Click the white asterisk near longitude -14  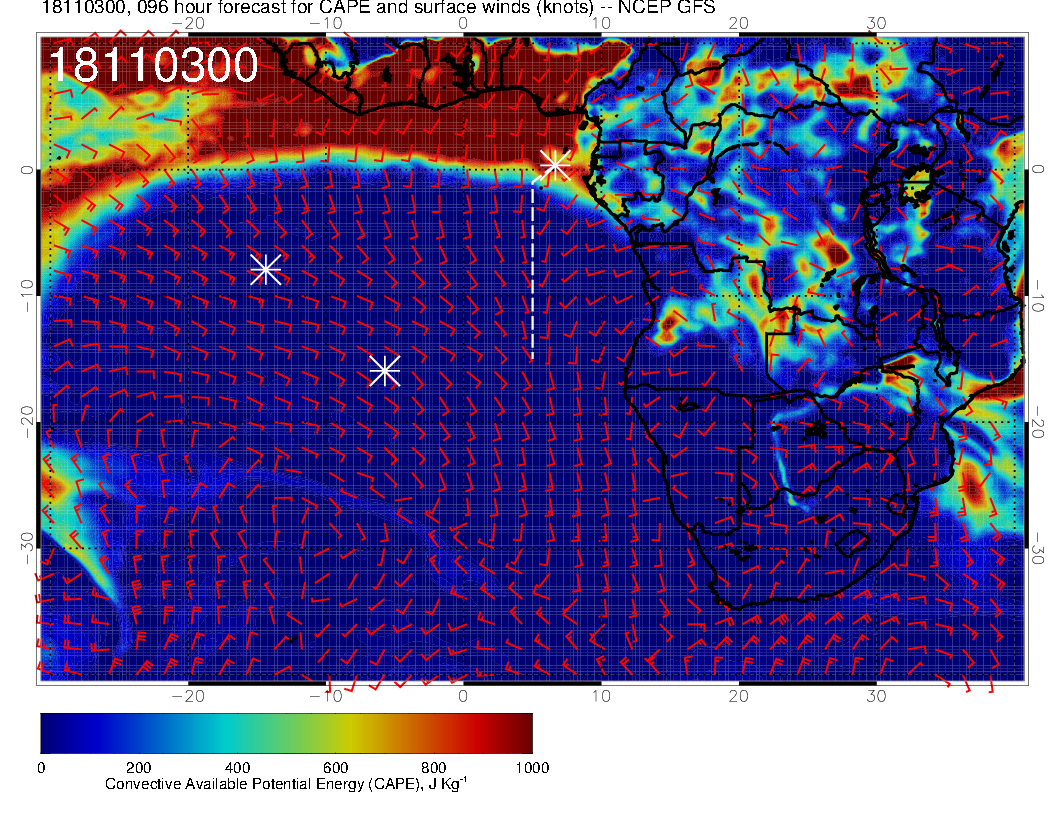click(x=265, y=269)
